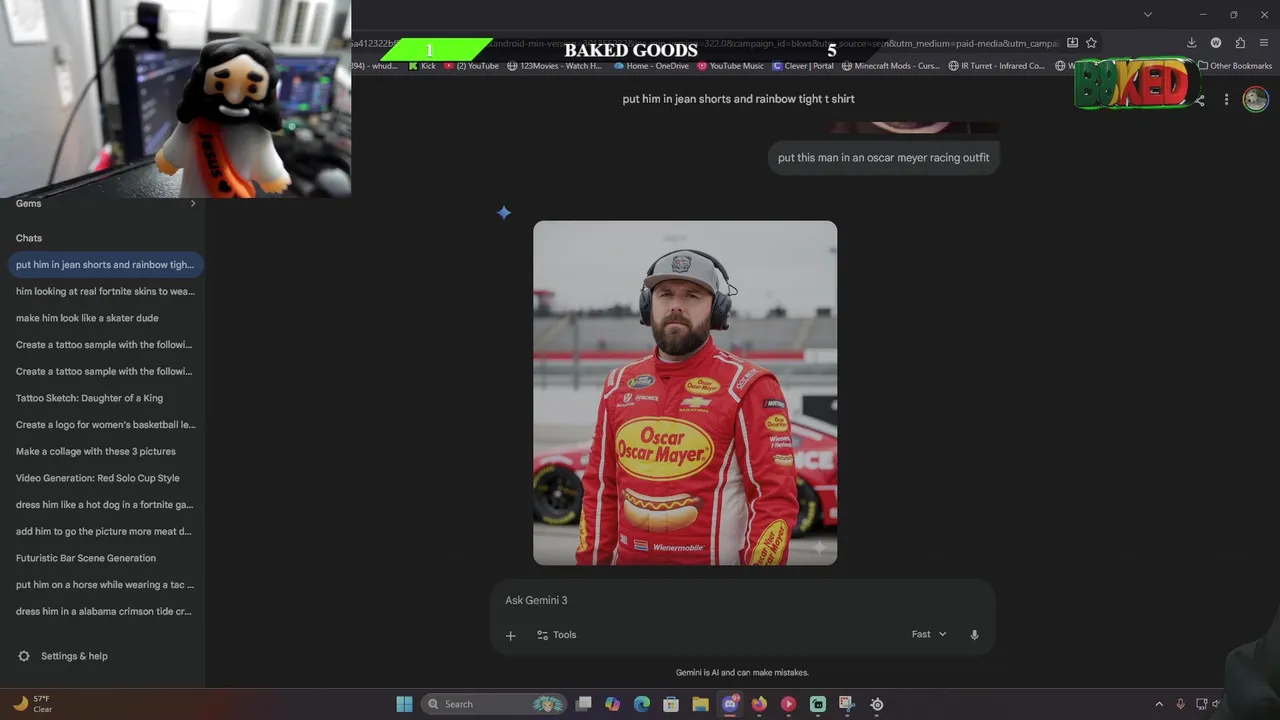Image resolution: width=1280 pixels, height=720 pixels.
Task: Open Microsoft Edge from the taskbar
Action: (642, 704)
